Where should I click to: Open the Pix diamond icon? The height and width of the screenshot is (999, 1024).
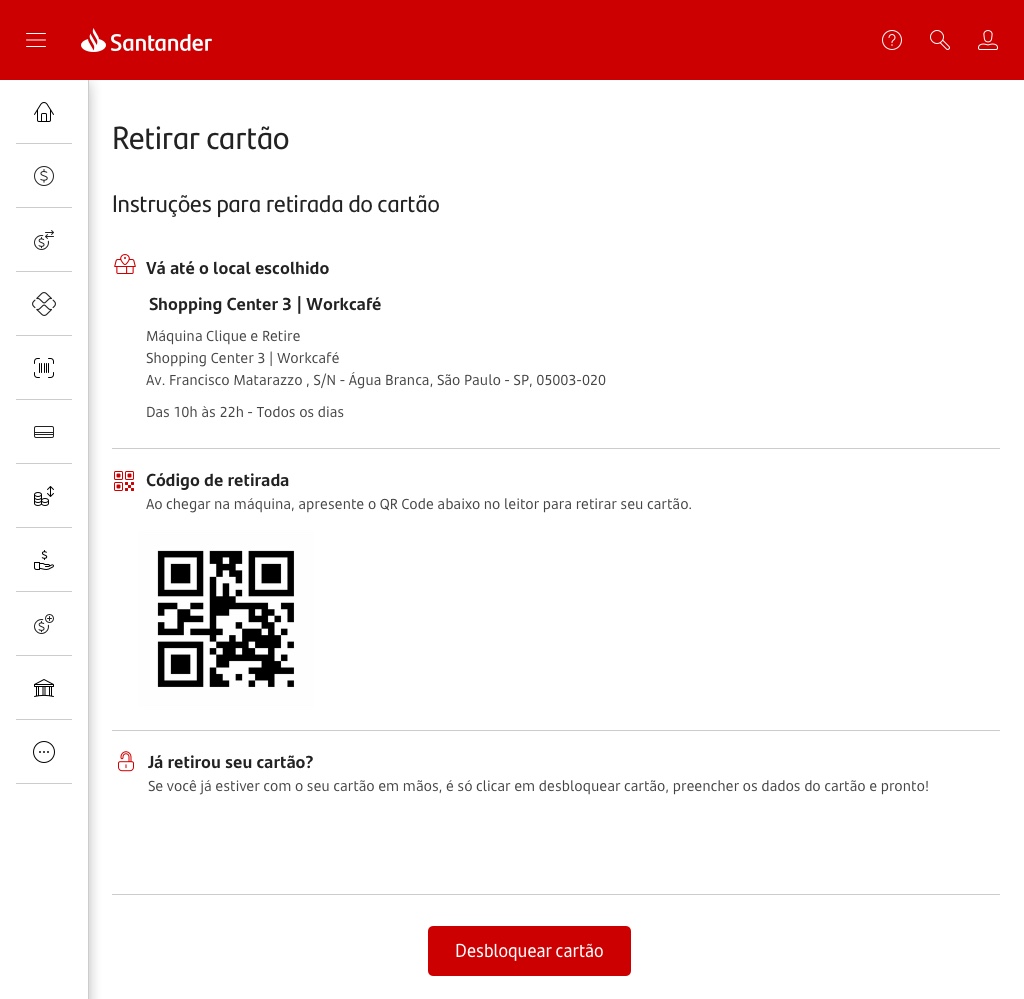(44, 304)
